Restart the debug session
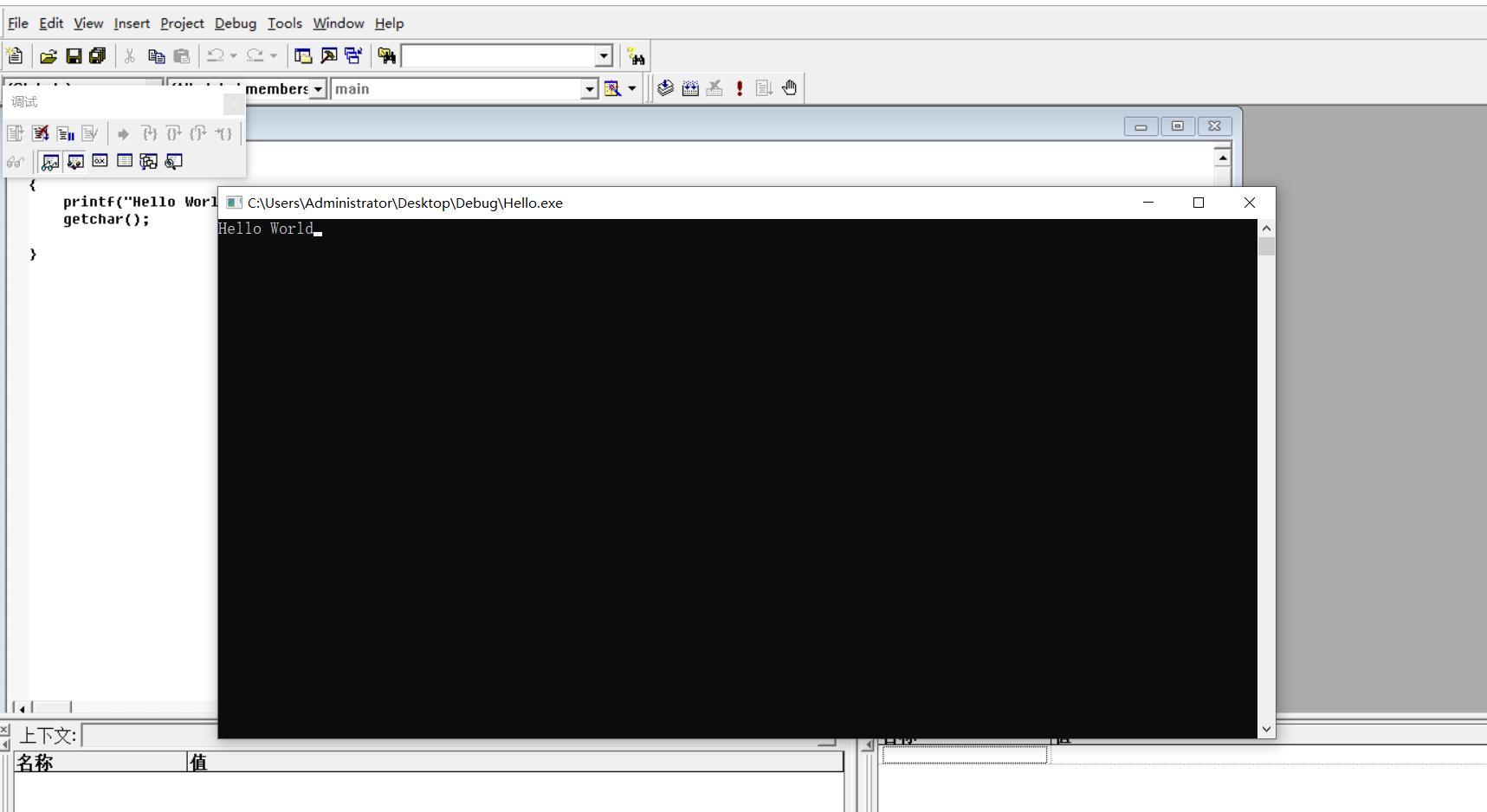Viewport: 1487px width, 812px height. tap(14, 133)
